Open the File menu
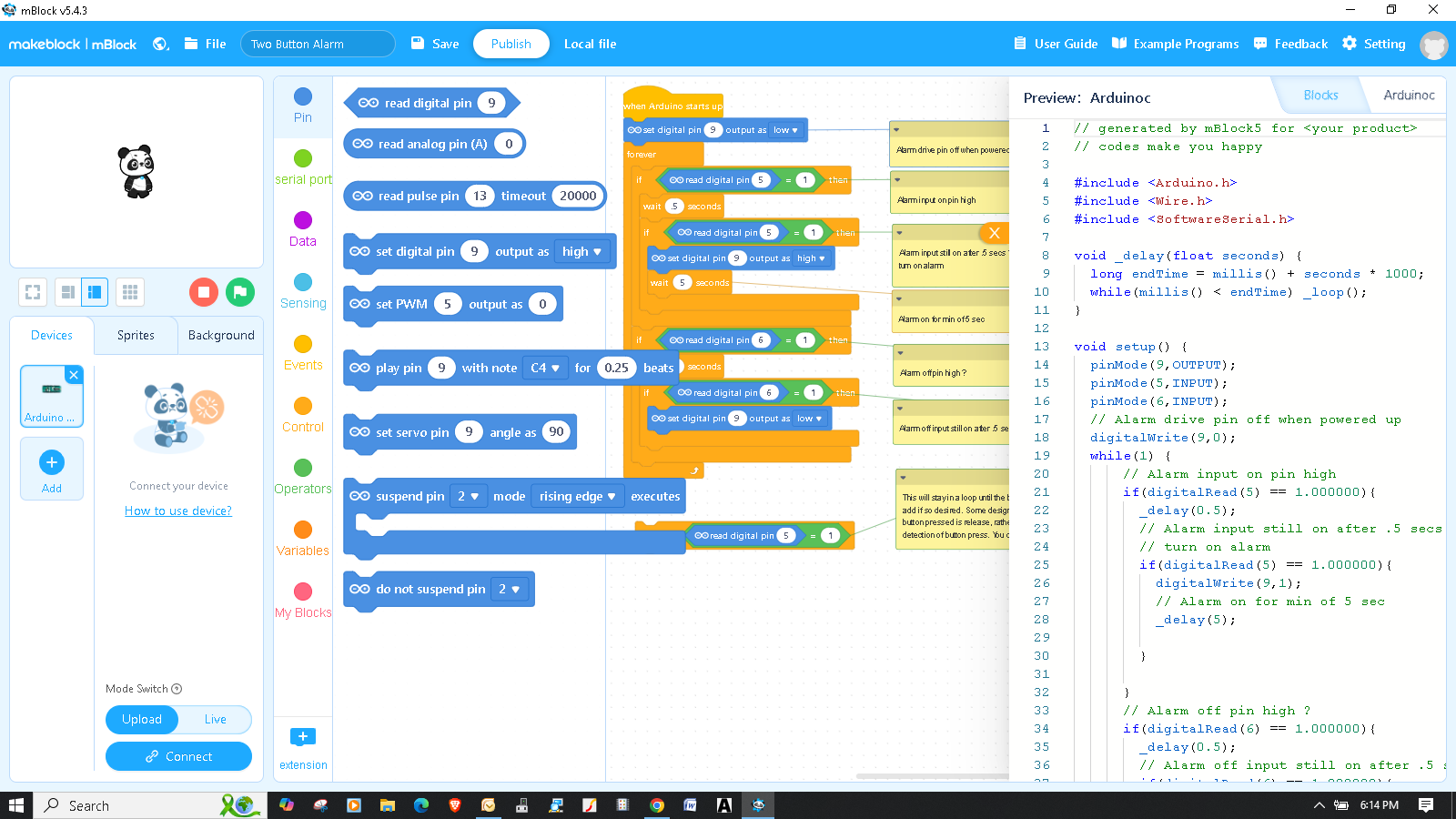Viewport: 1456px width, 819px height. [x=205, y=44]
